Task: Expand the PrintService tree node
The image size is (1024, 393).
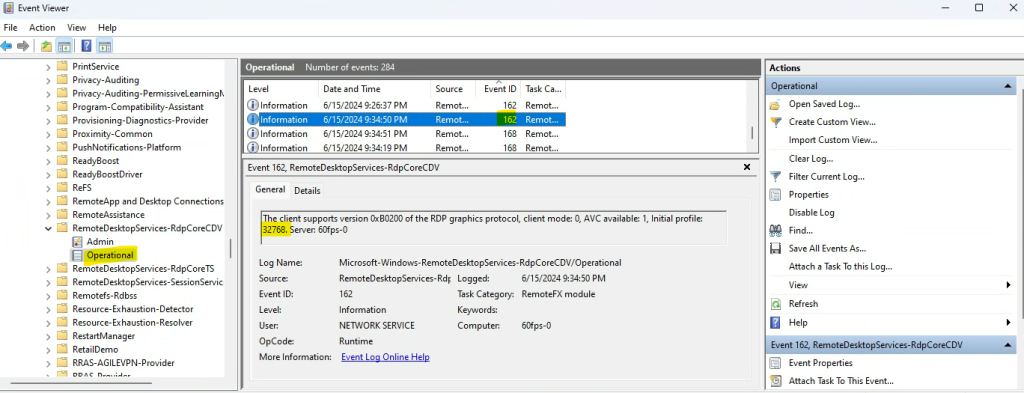Action: pos(48,67)
